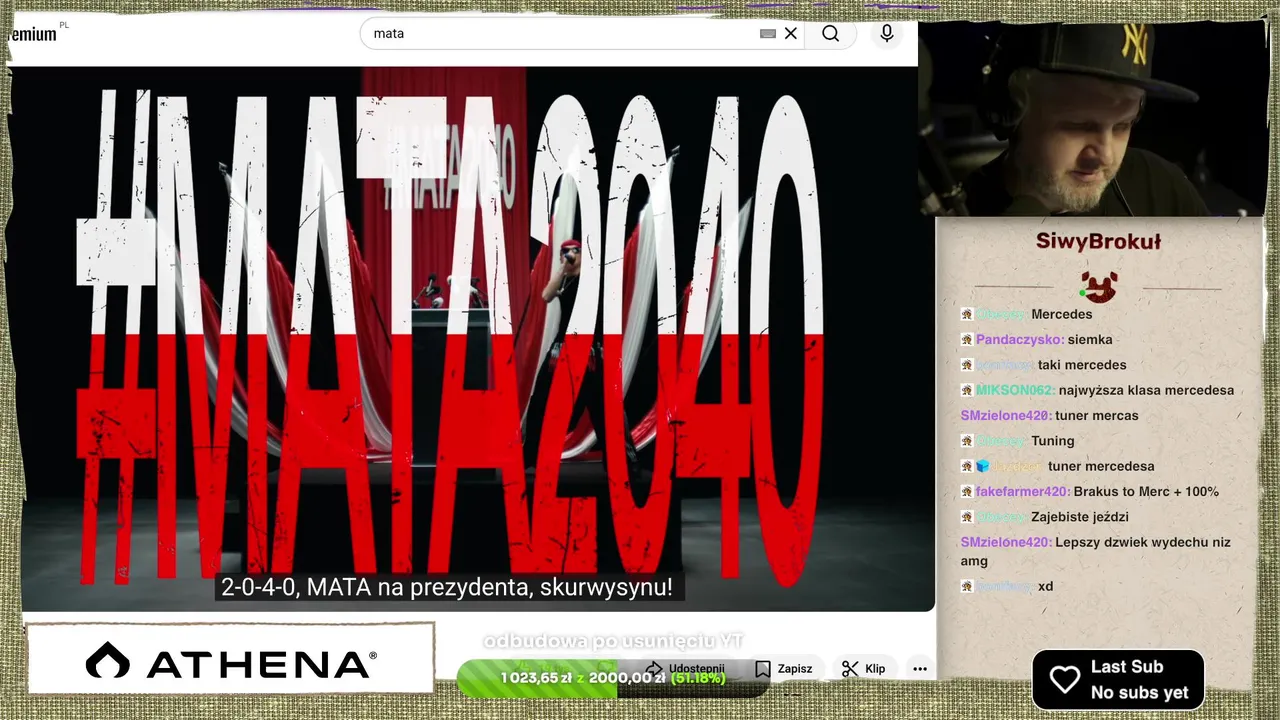Click the blue cube badge in "tuner mercedesa" row

(983, 466)
